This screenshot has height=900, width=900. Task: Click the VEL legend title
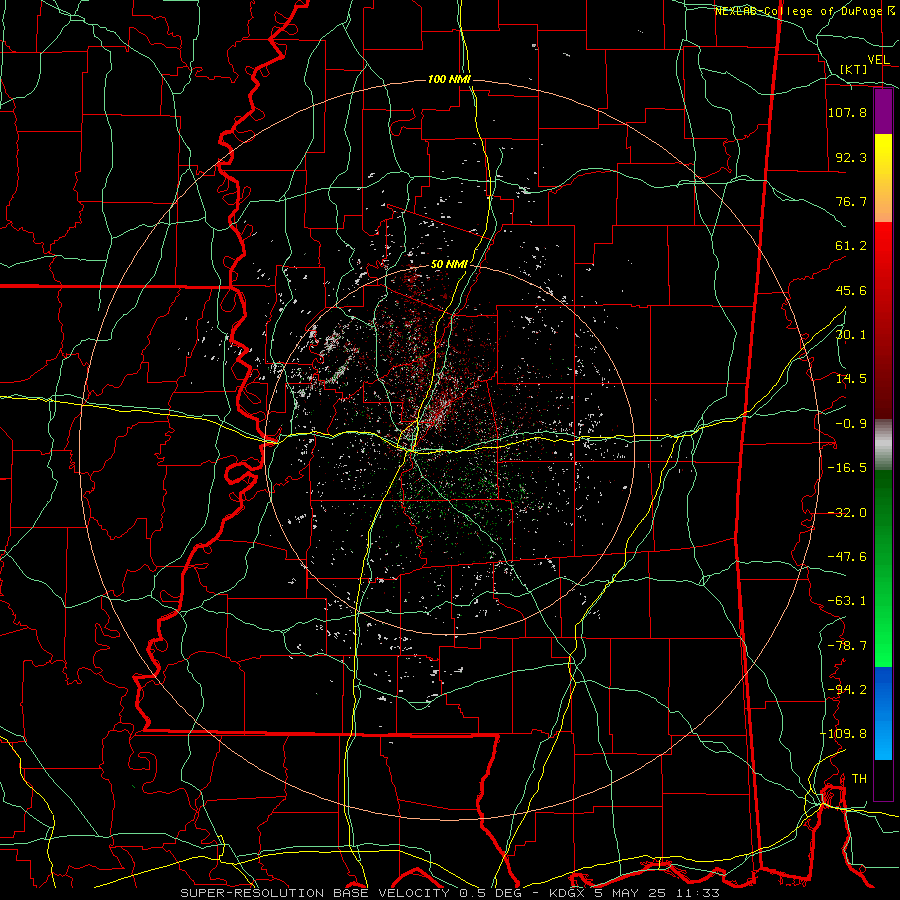coord(879,60)
